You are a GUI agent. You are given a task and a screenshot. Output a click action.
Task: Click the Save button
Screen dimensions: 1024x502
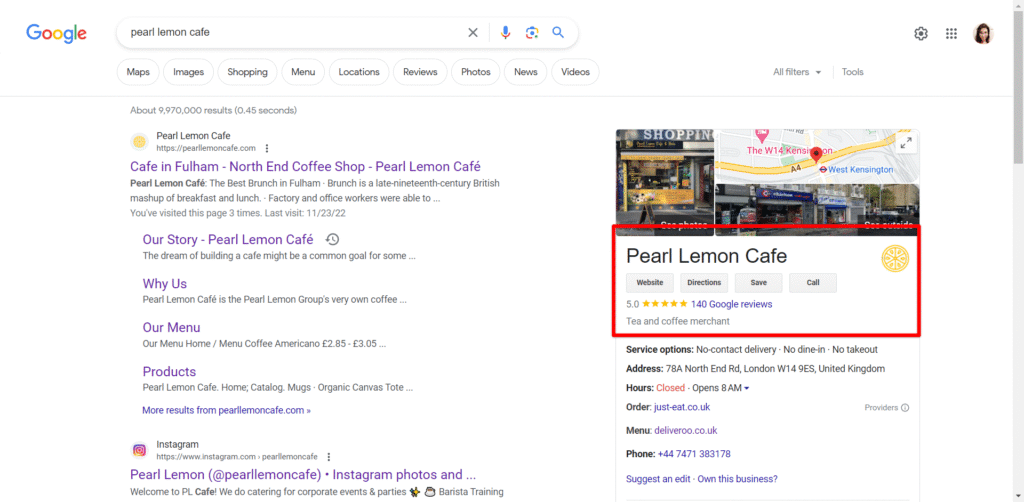point(758,283)
